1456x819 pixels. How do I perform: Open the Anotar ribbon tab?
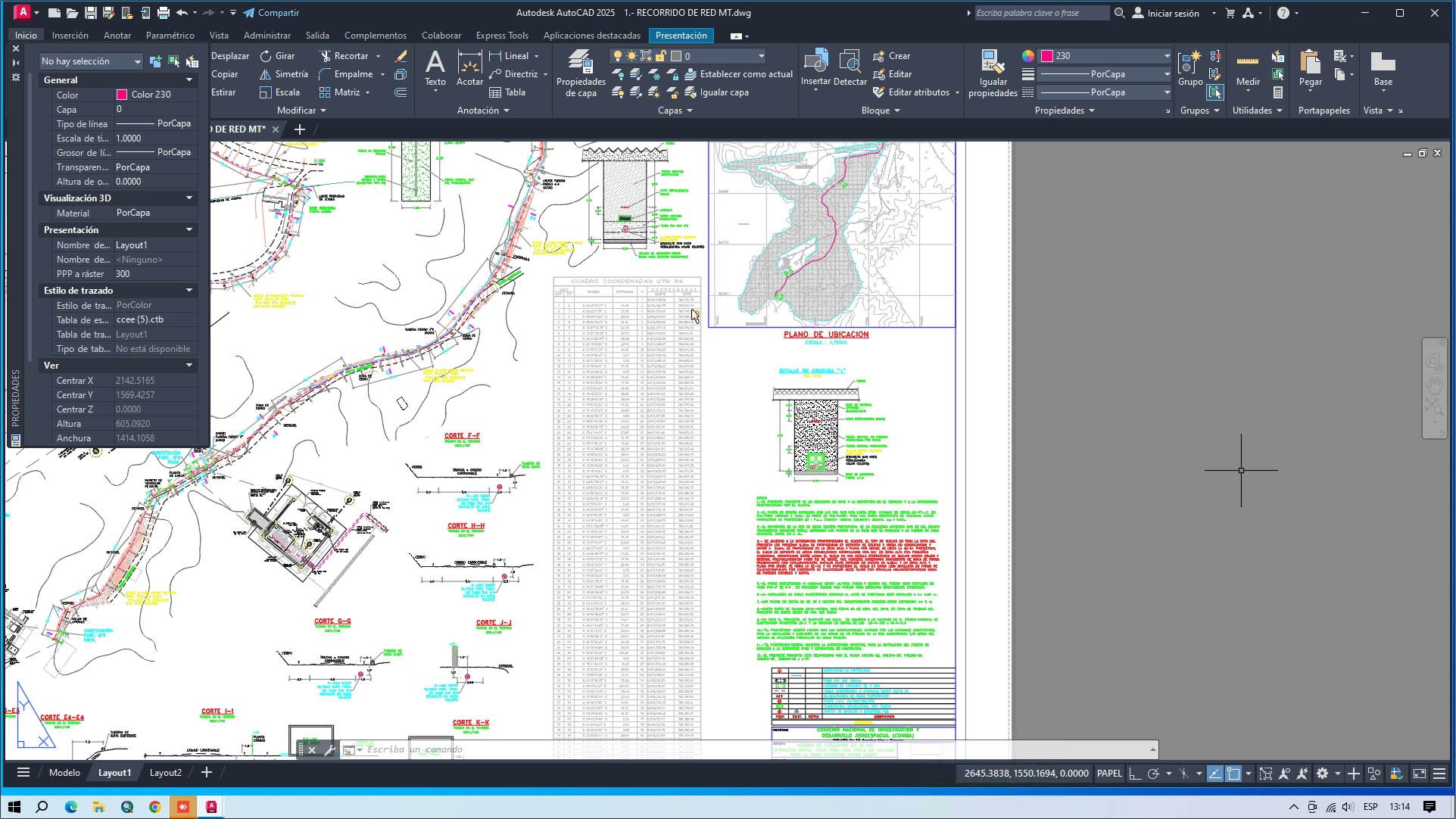117,36
